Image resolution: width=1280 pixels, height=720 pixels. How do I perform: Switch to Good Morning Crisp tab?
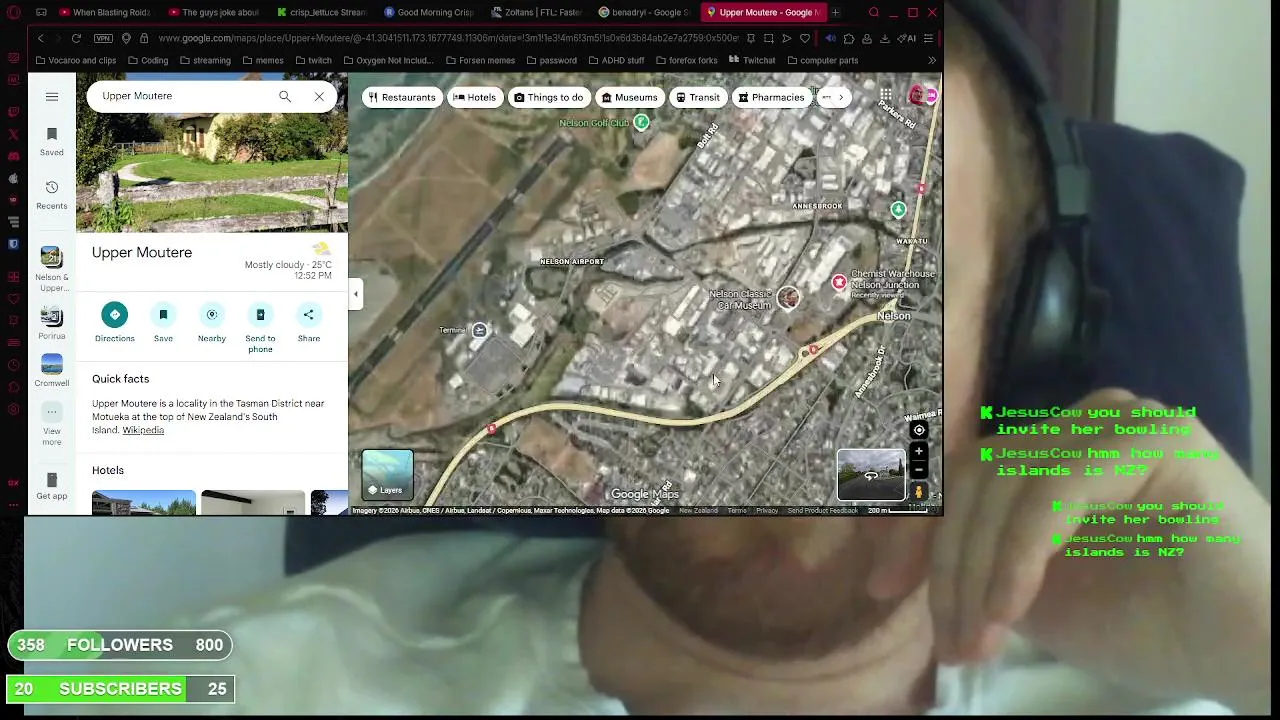(x=429, y=12)
